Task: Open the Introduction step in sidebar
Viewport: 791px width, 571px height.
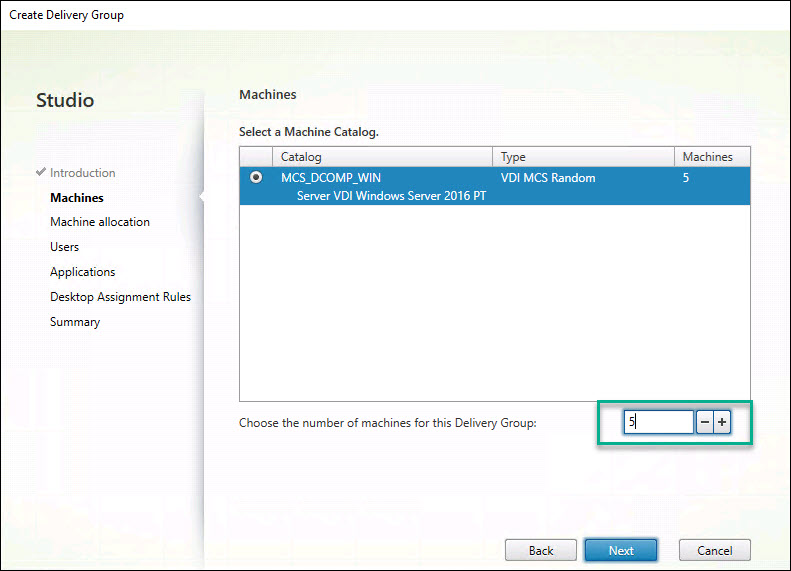Action: coord(82,173)
